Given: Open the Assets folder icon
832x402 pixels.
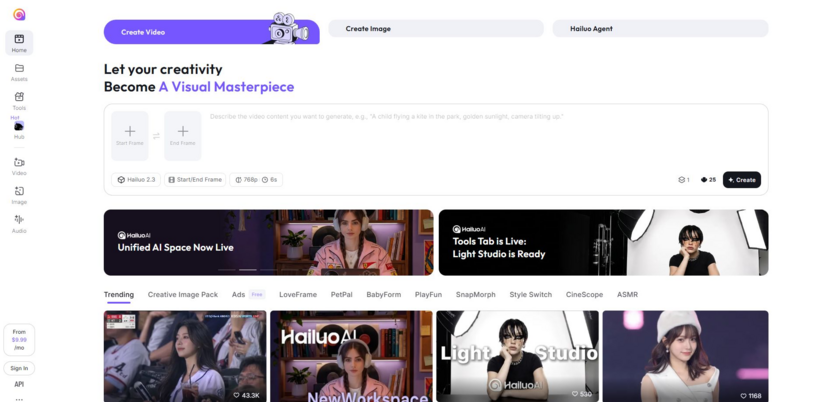Looking at the screenshot, I should [x=19, y=68].
